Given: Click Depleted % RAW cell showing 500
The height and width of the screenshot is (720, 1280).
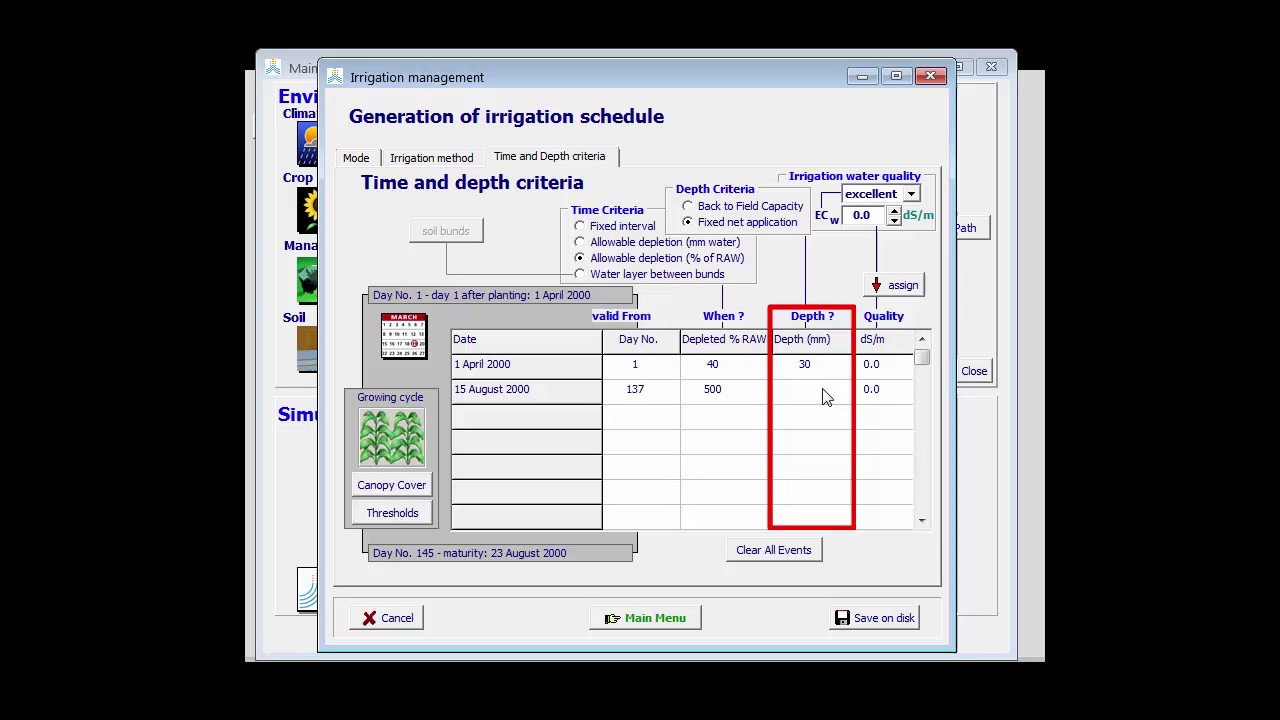Looking at the screenshot, I should [724, 390].
